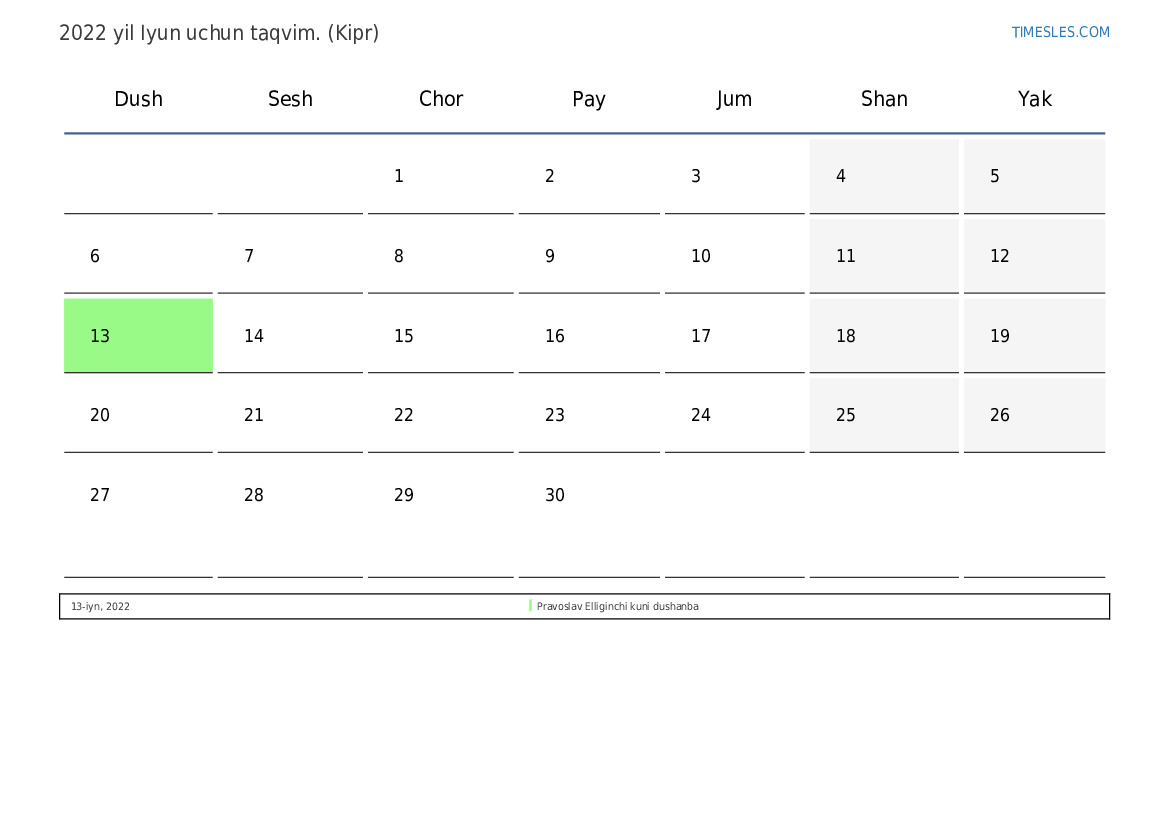Click on date 10 under Jum
This screenshot has height=827, width=1169.
coord(734,257)
